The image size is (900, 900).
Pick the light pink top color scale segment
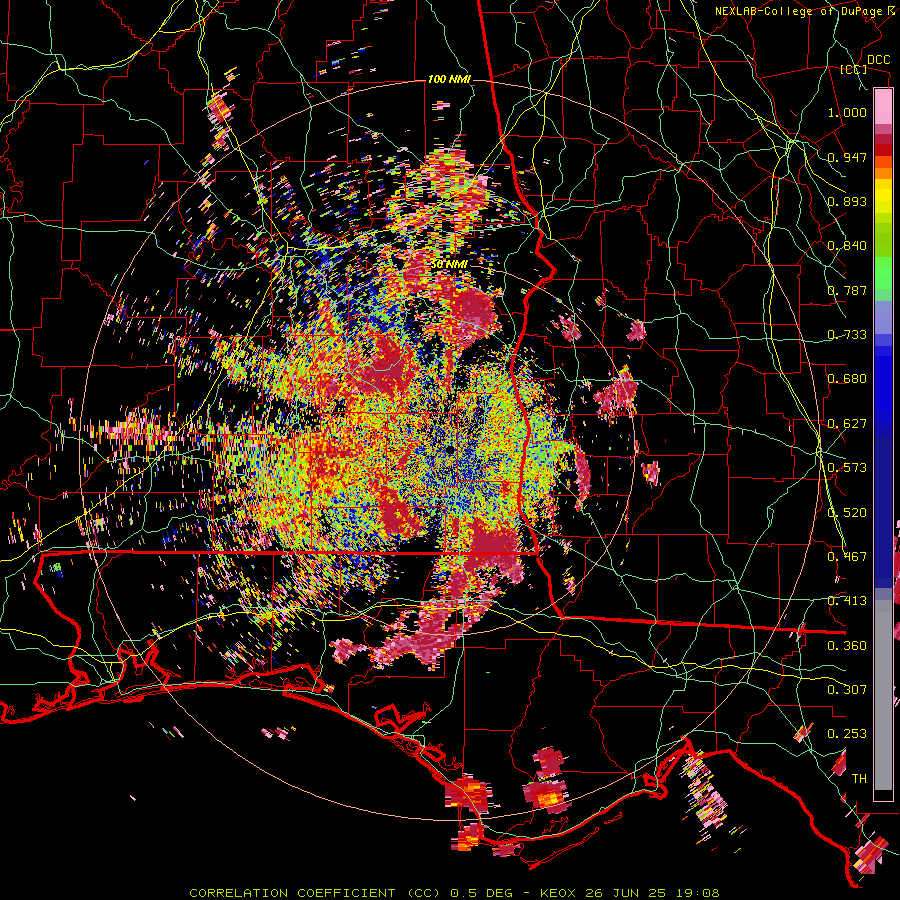[x=883, y=106]
